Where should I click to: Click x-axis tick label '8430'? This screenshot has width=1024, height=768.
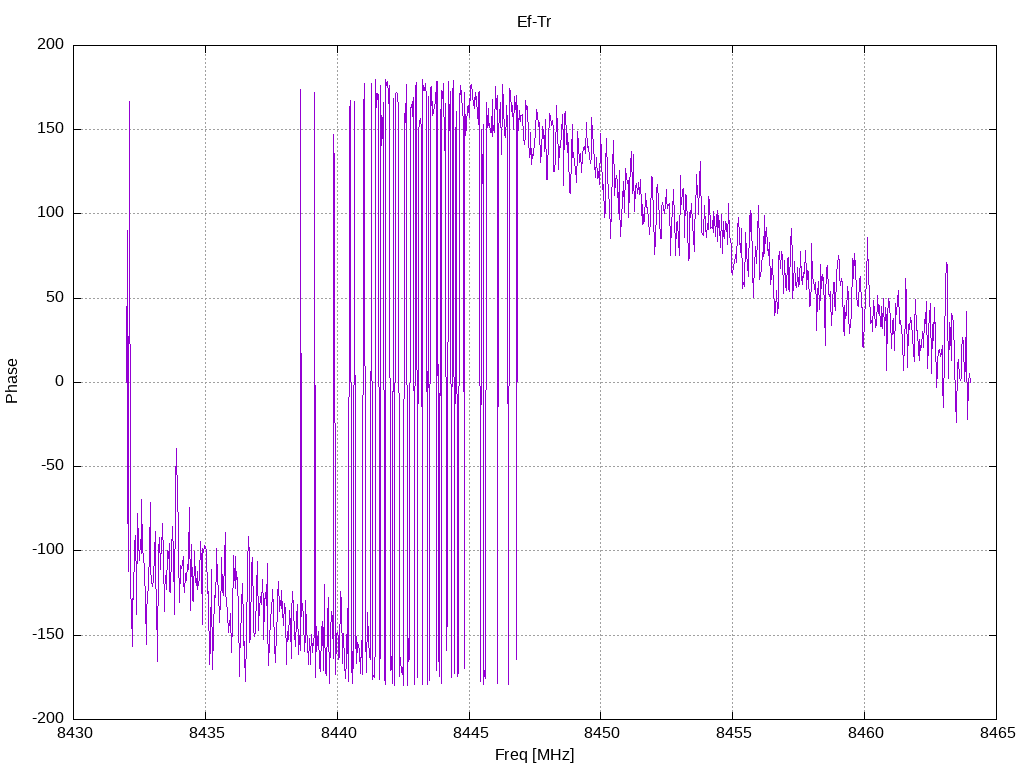point(75,733)
